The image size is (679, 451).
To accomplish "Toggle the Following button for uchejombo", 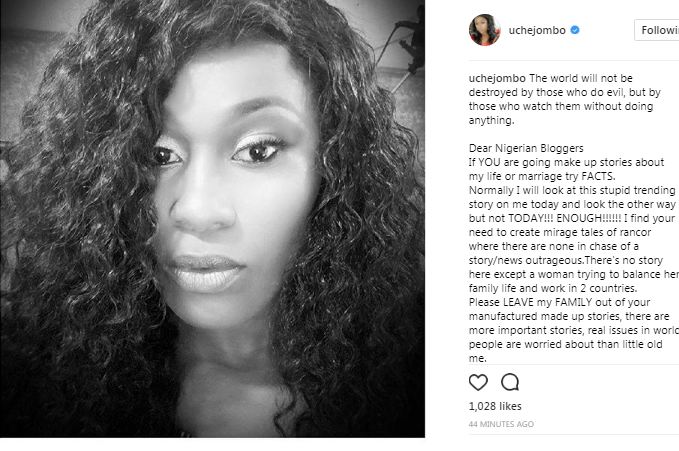I will (x=656, y=30).
